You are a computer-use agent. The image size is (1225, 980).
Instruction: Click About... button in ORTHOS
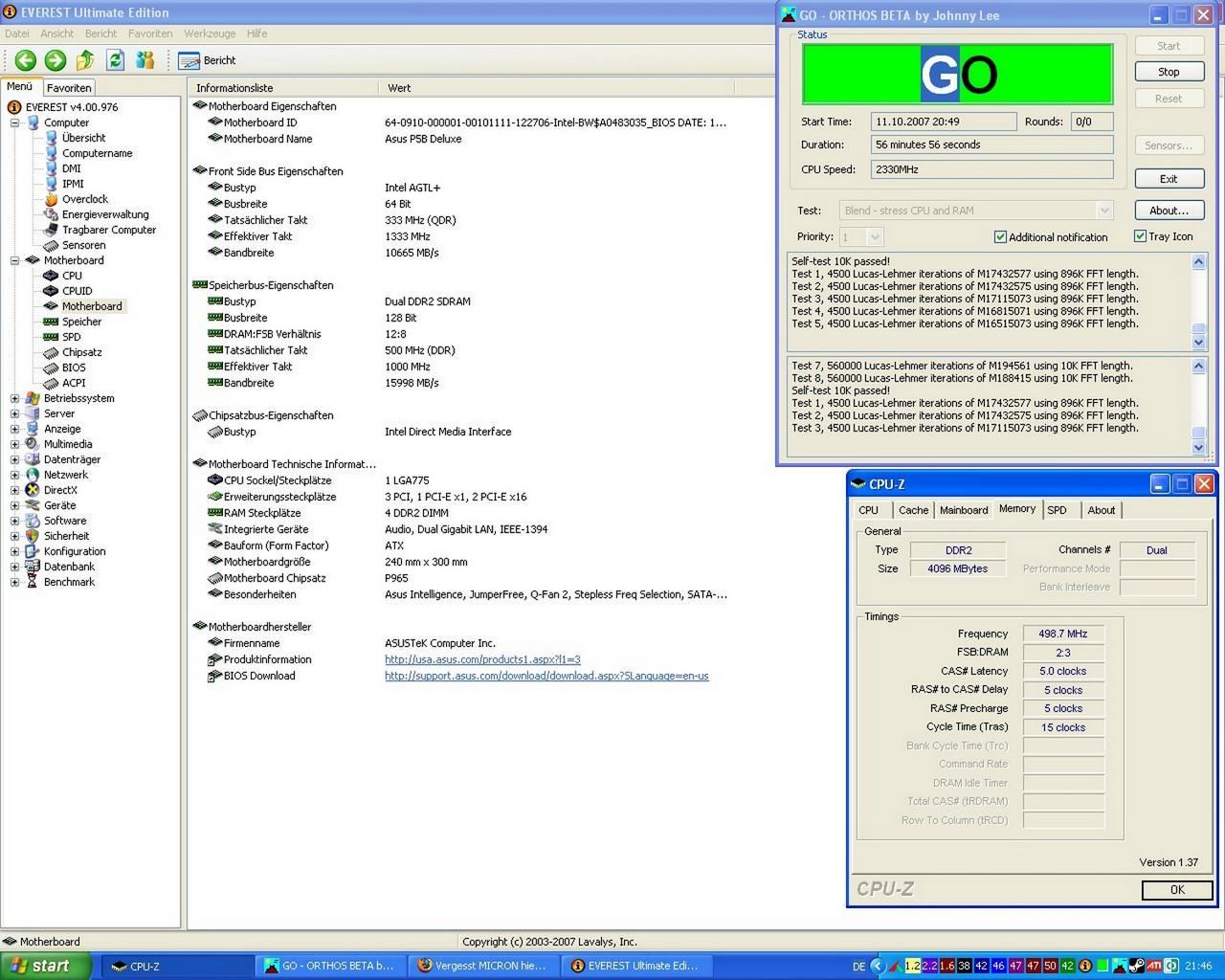point(1169,211)
